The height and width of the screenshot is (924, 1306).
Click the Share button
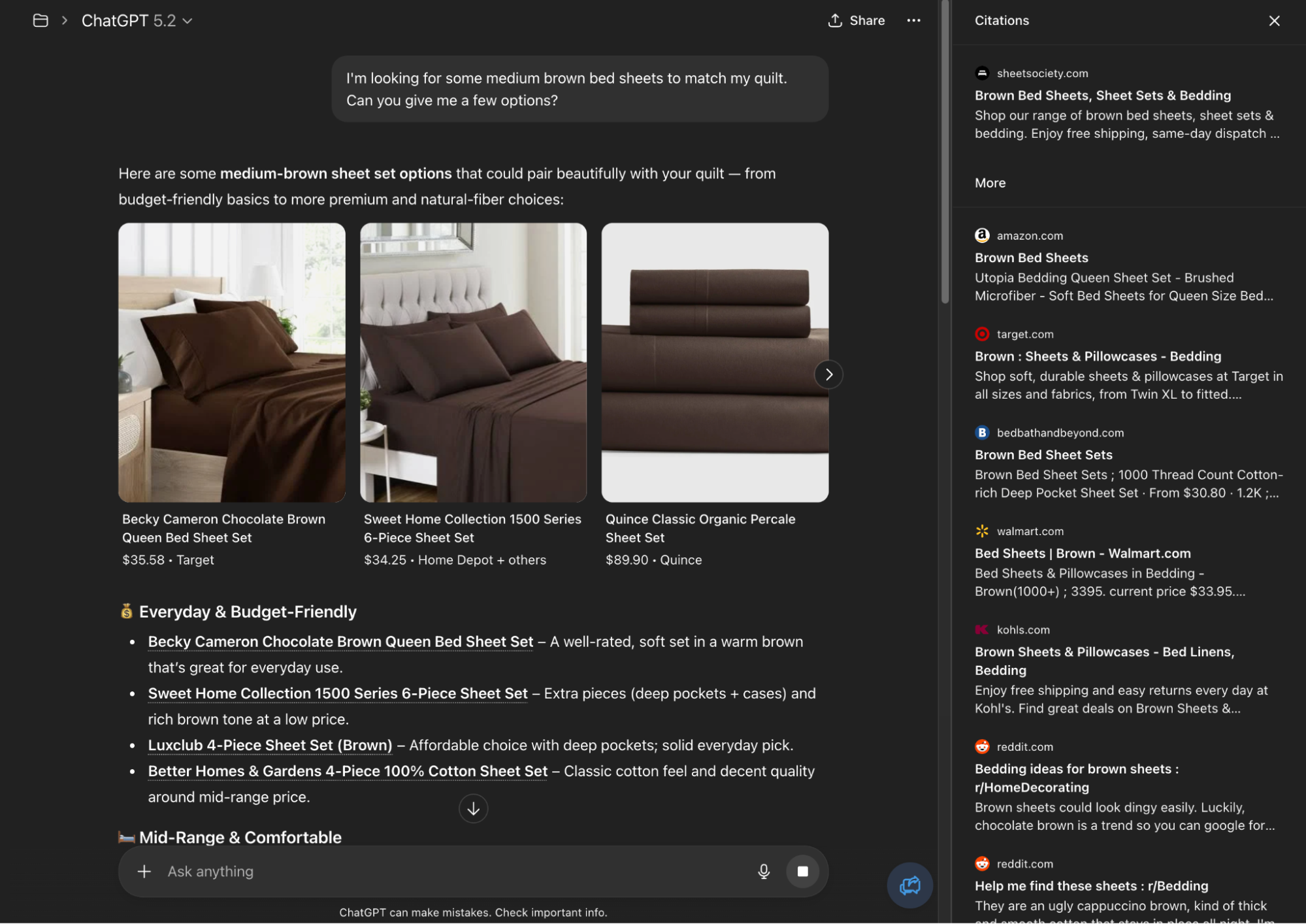point(856,20)
